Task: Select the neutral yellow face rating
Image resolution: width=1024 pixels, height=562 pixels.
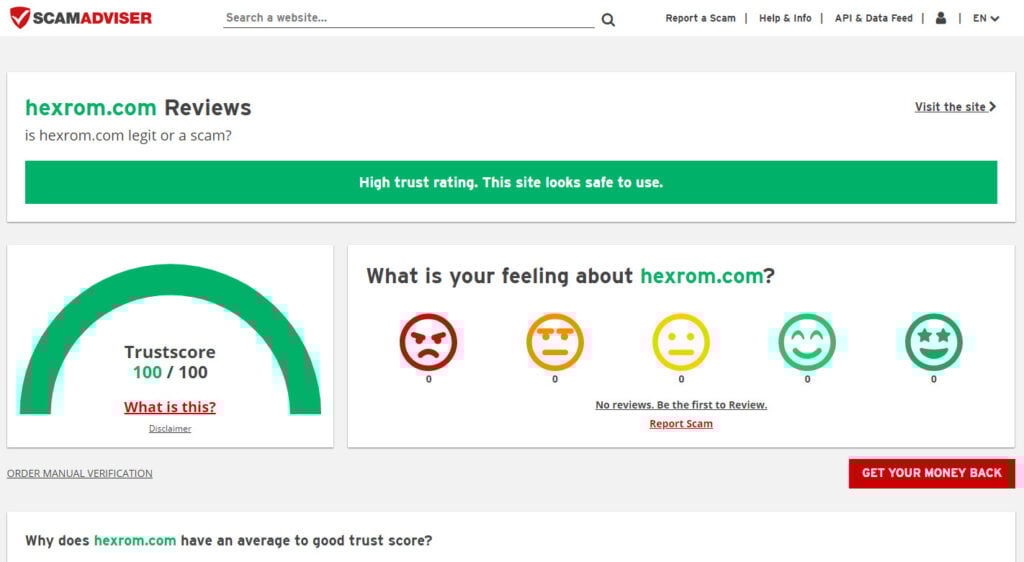Action: coord(681,342)
